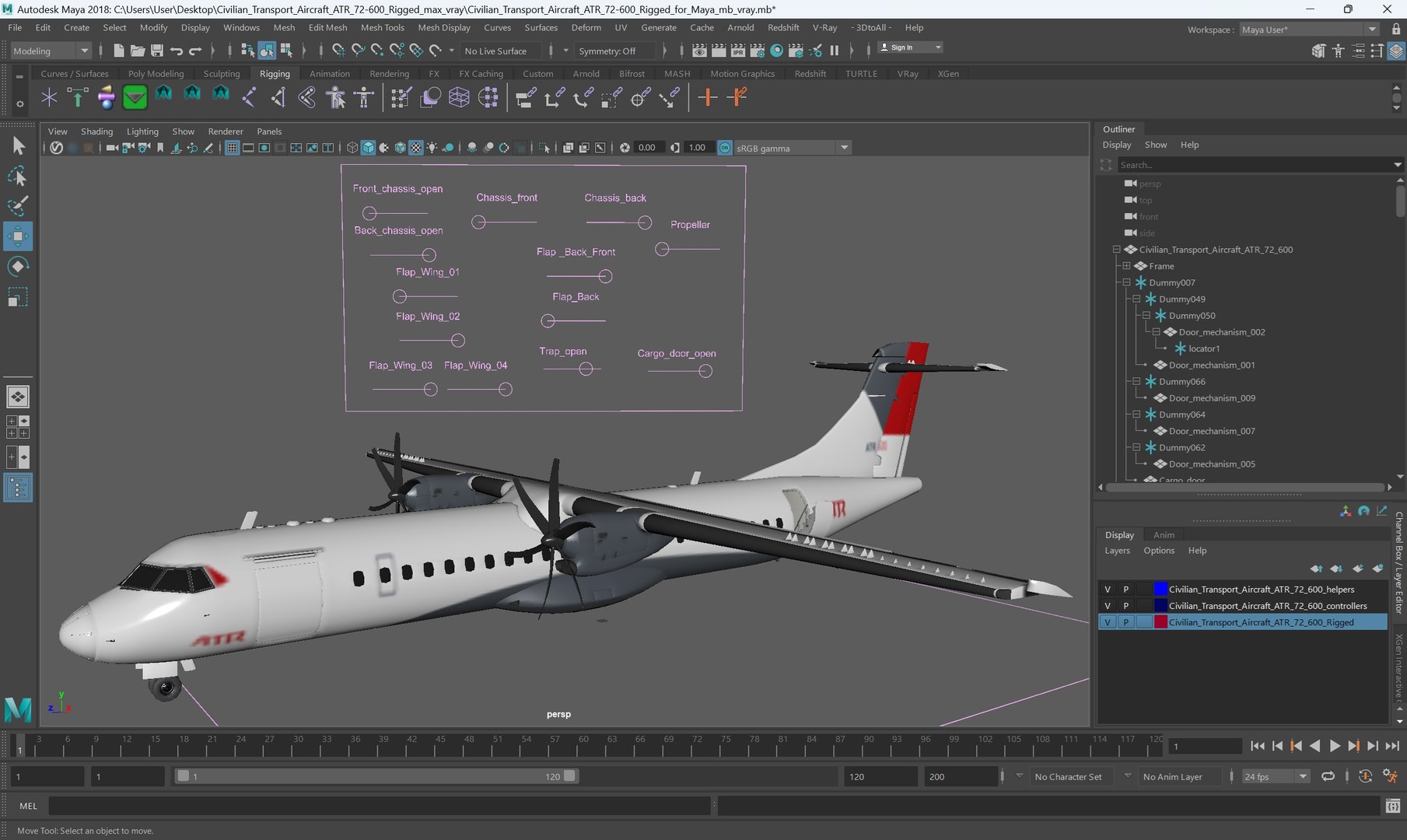Open the Mesh Tools menu
The height and width of the screenshot is (840, 1407).
point(382,27)
